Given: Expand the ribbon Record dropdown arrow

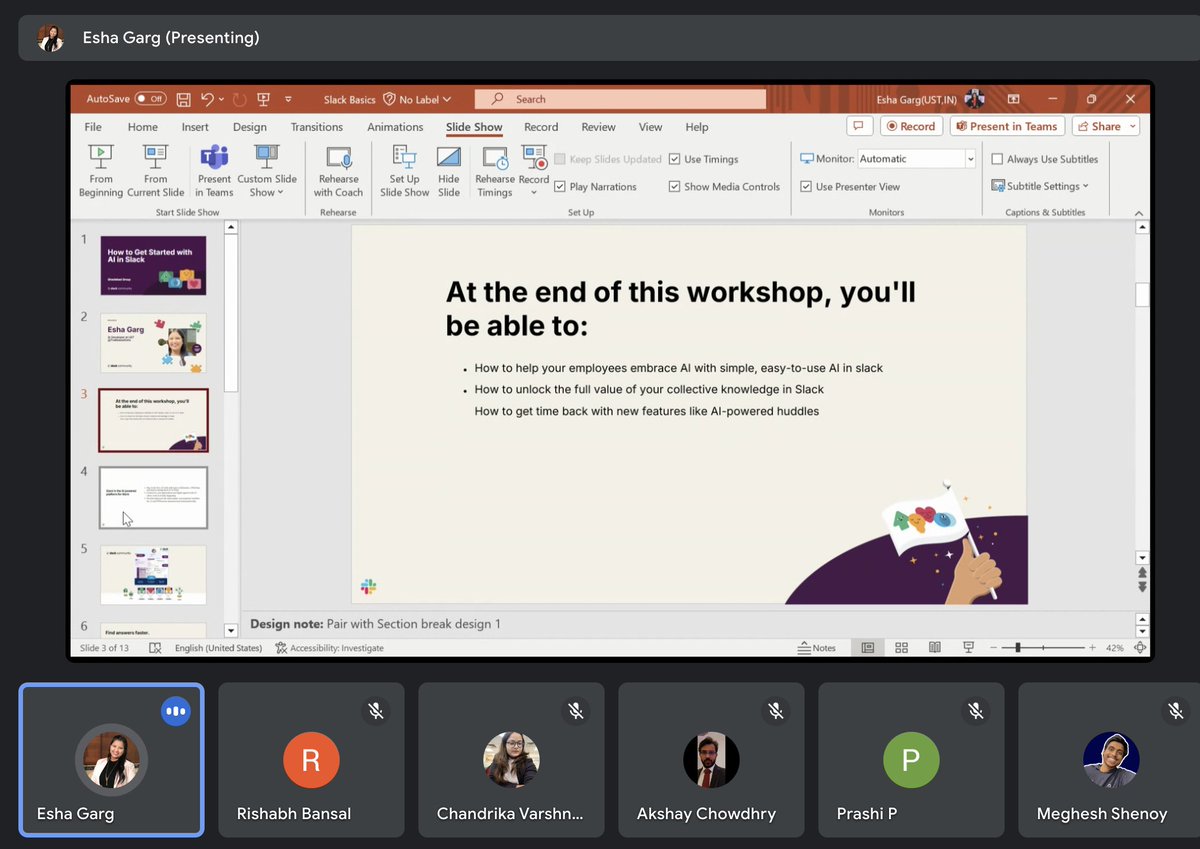Looking at the screenshot, I should [534, 193].
